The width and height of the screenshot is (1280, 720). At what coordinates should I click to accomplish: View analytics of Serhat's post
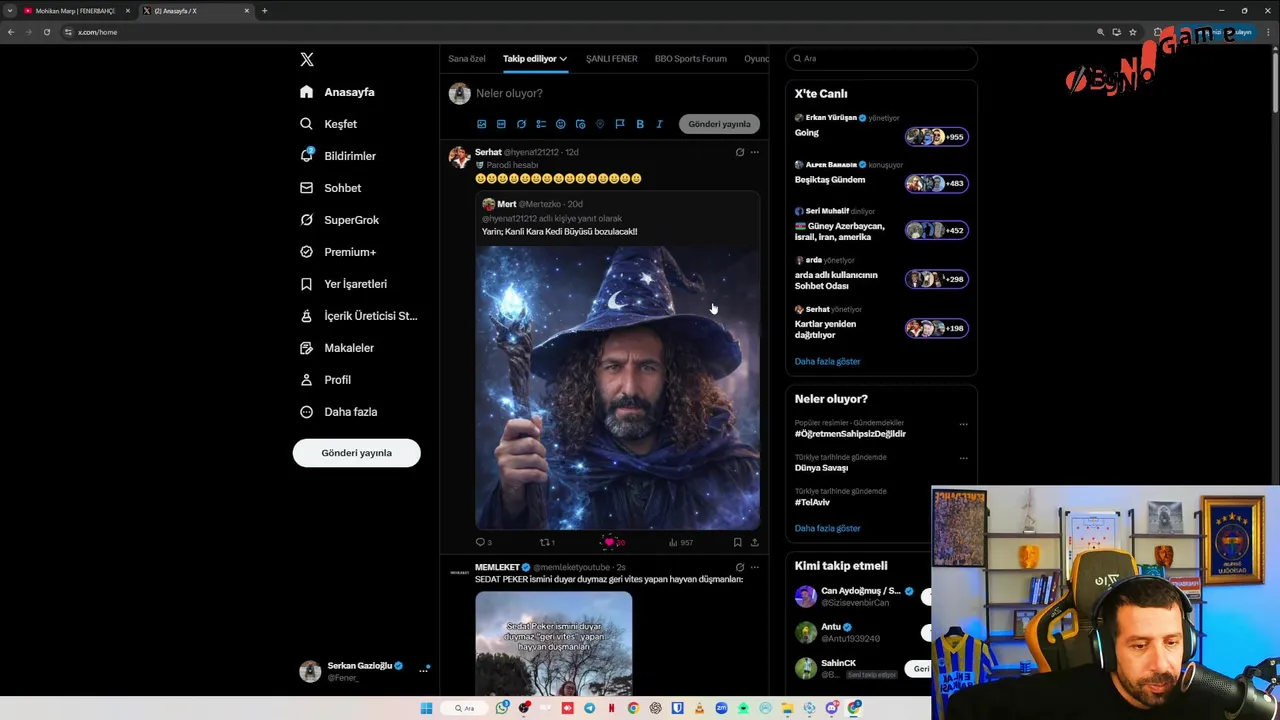pyautogui.click(x=680, y=542)
